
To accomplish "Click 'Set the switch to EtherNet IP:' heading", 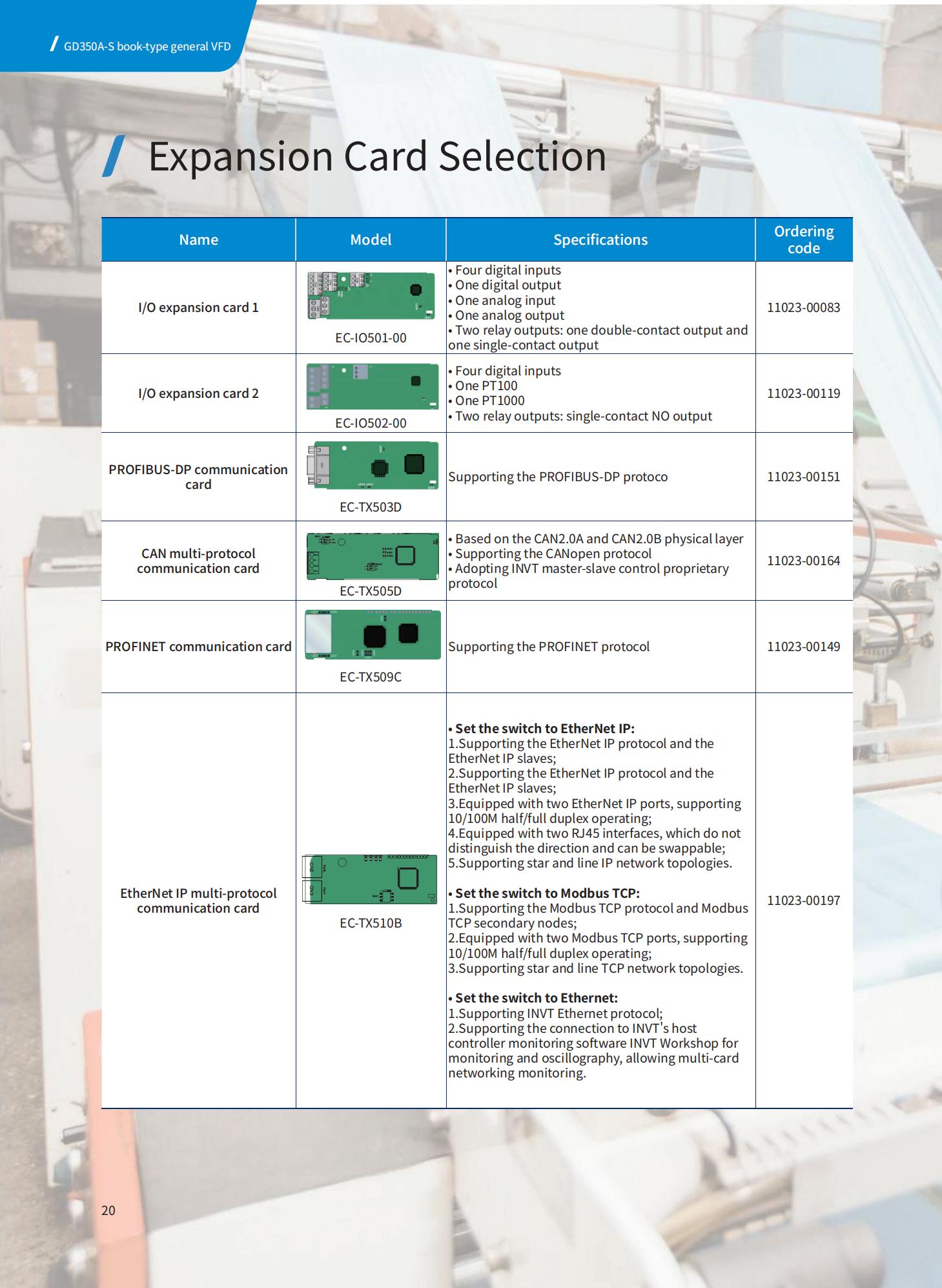I will tap(541, 729).
